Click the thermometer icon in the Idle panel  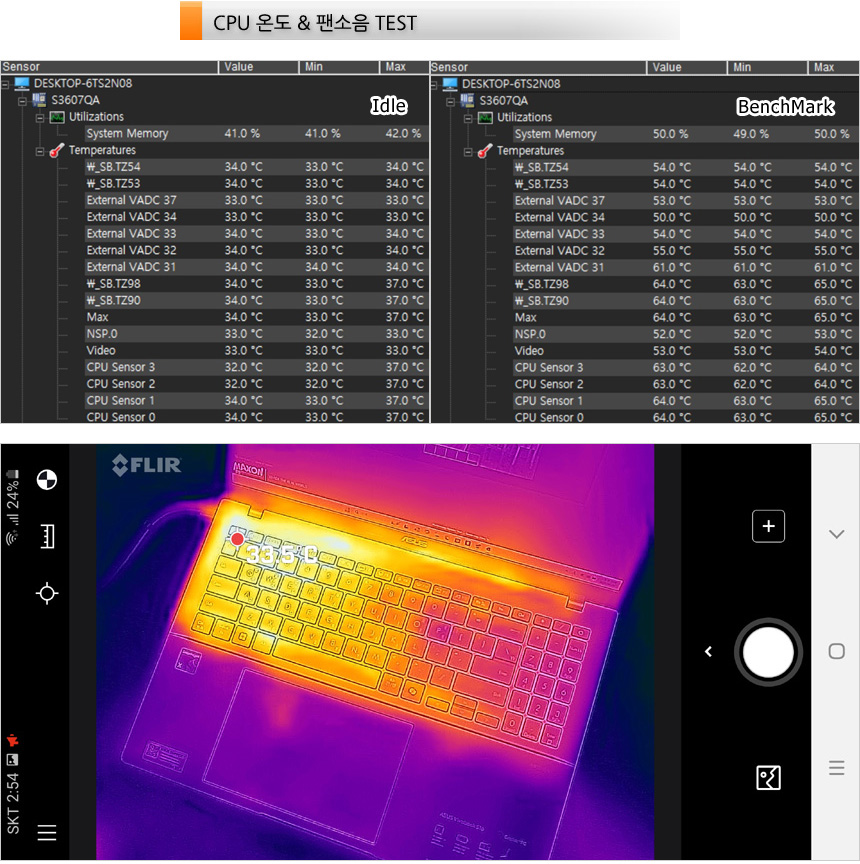(57, 151)
